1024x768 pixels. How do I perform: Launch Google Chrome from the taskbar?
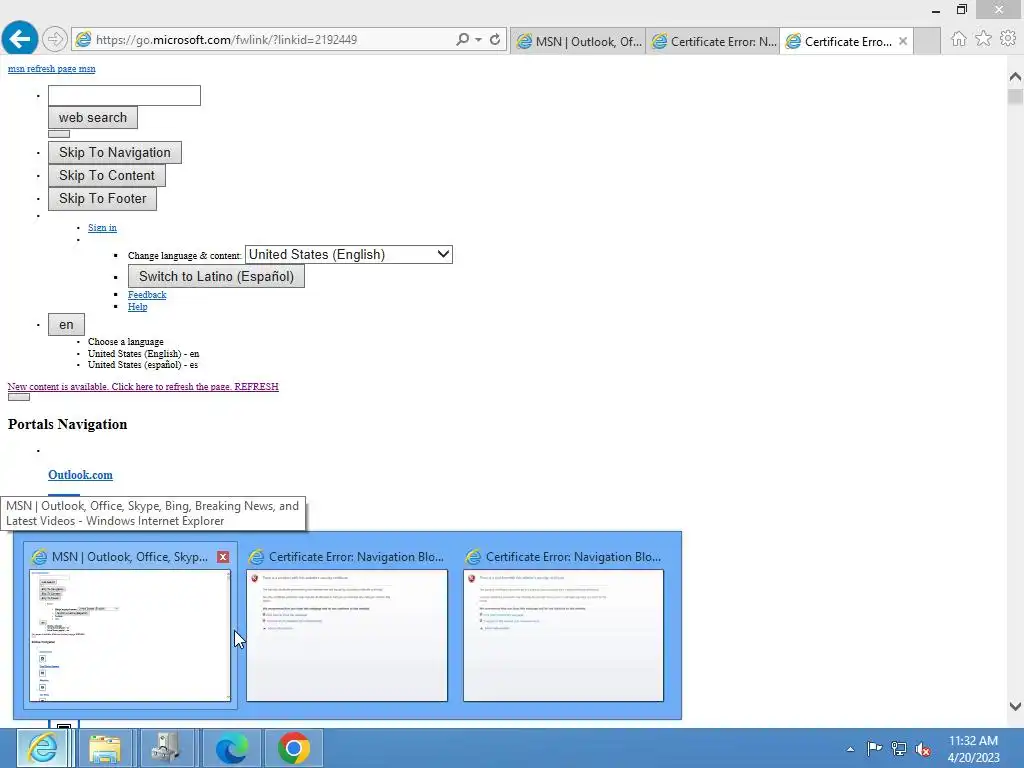(293, 748)
